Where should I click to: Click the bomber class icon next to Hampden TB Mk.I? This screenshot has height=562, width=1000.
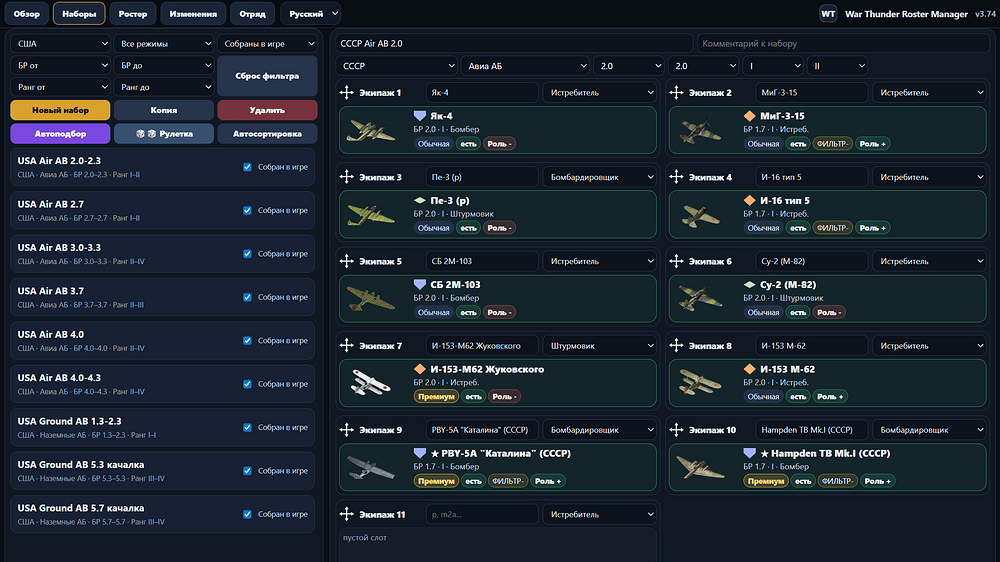[x=749, y=453]
